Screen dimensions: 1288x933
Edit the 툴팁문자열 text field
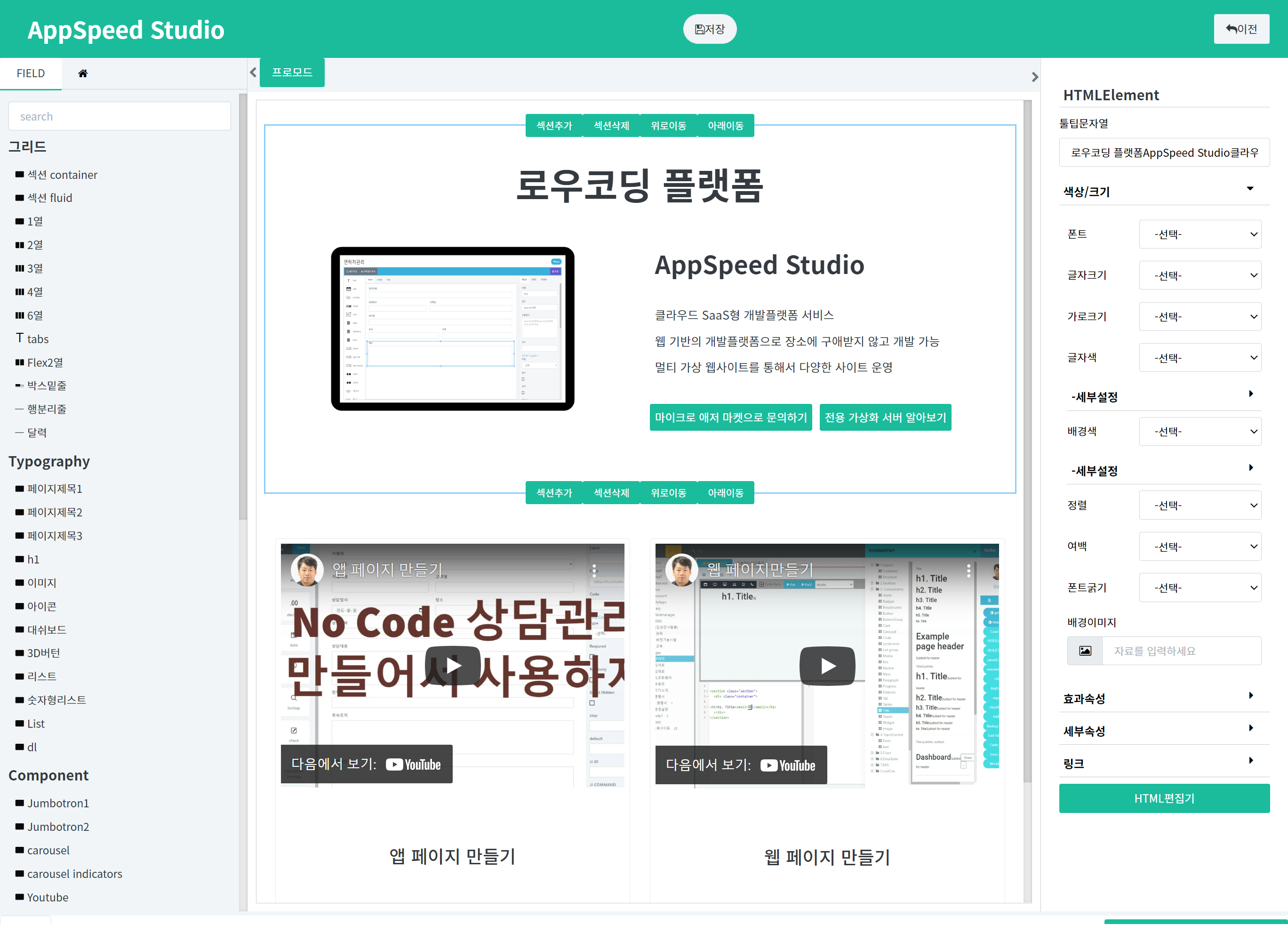pos(1164,152)
